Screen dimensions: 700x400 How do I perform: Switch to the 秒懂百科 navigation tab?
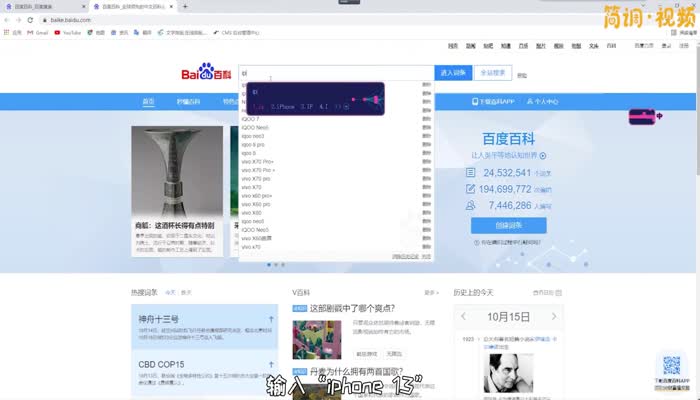click(x=189, y=102)
